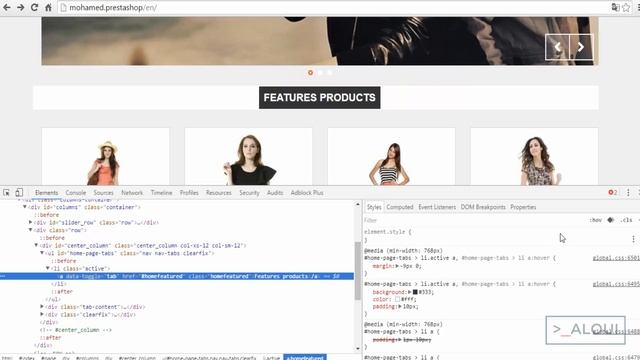
Task: Switch to the Styles sidebar tab
Action: point(374,207)
